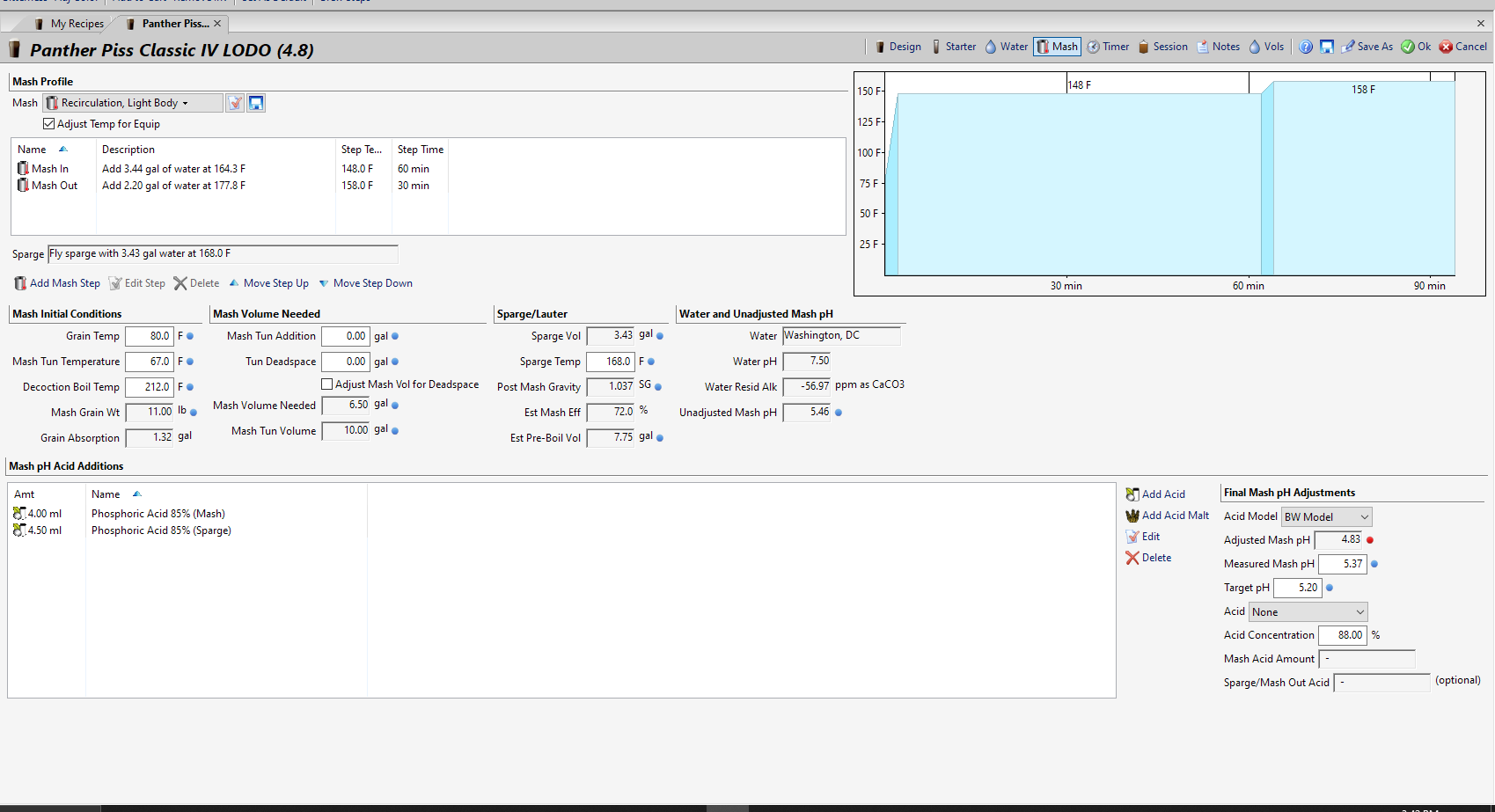Image resolution: width=1495 pixels, height=812 pixels.
Task: Click the save disk icon in top toolbar
Action: tap(1327, 47)
